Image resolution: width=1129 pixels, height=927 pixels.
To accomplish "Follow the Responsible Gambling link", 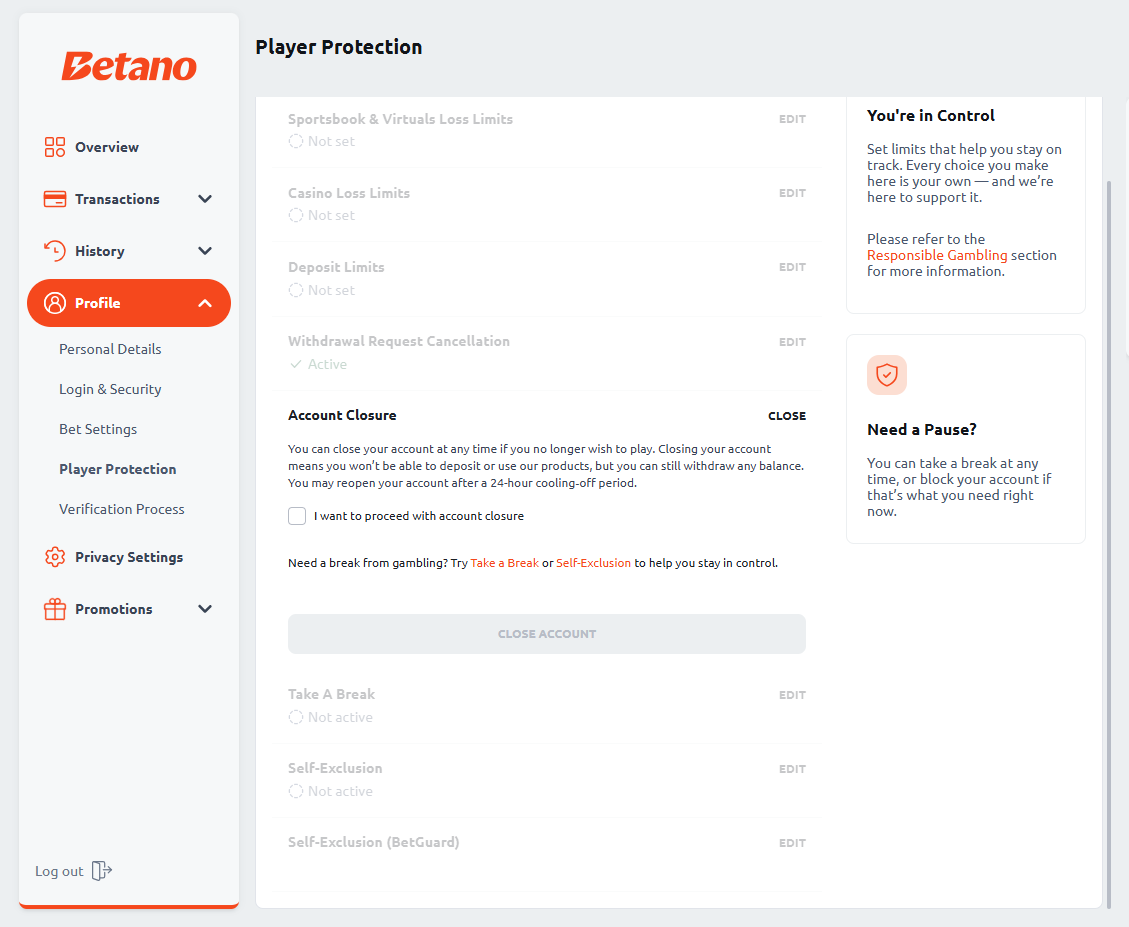I will click(x=937, y=255).
